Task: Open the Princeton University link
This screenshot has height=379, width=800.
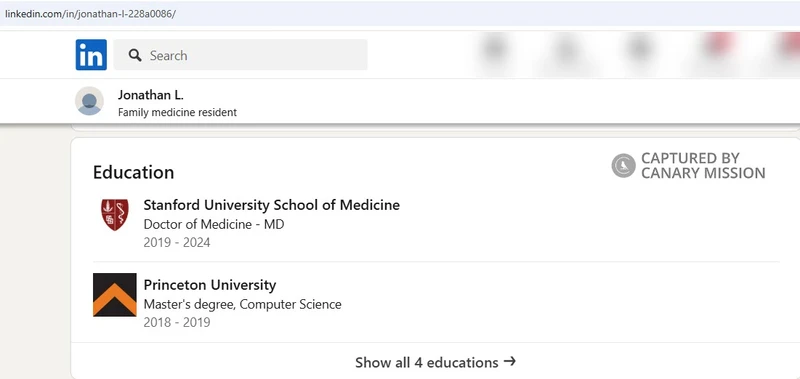Action: coord(210,285)
